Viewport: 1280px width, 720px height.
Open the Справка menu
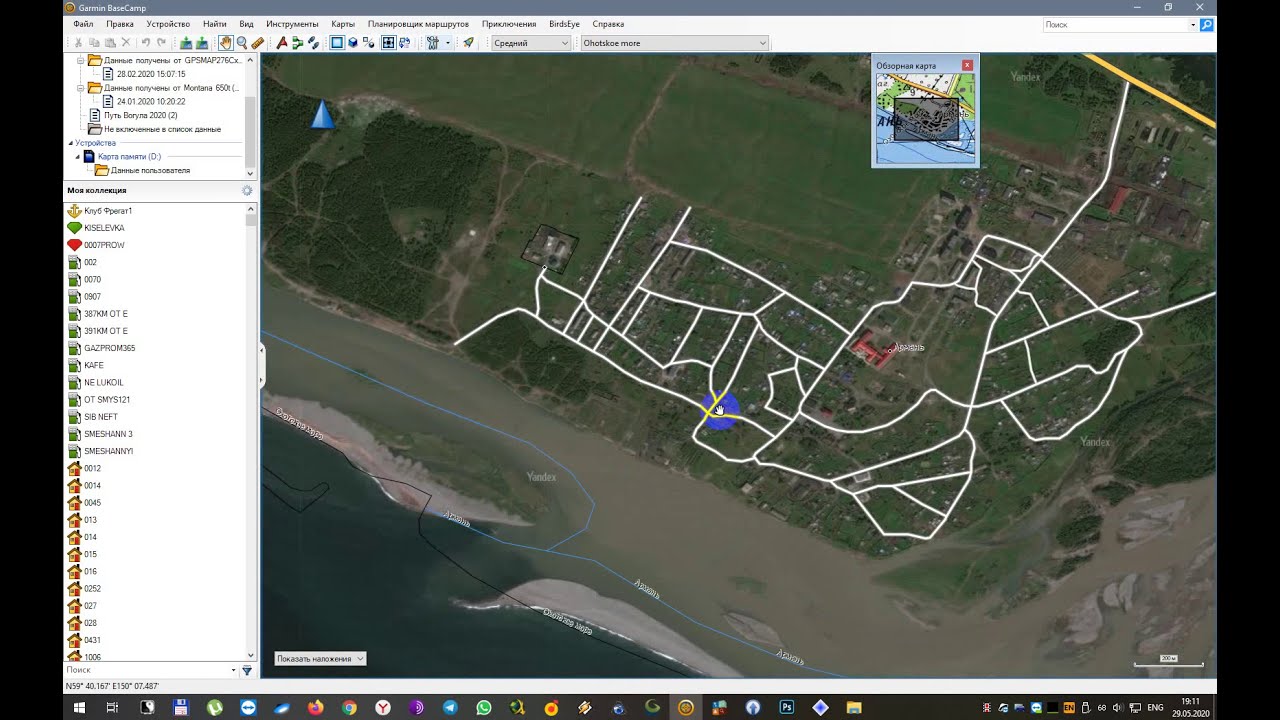pos(608,24)
